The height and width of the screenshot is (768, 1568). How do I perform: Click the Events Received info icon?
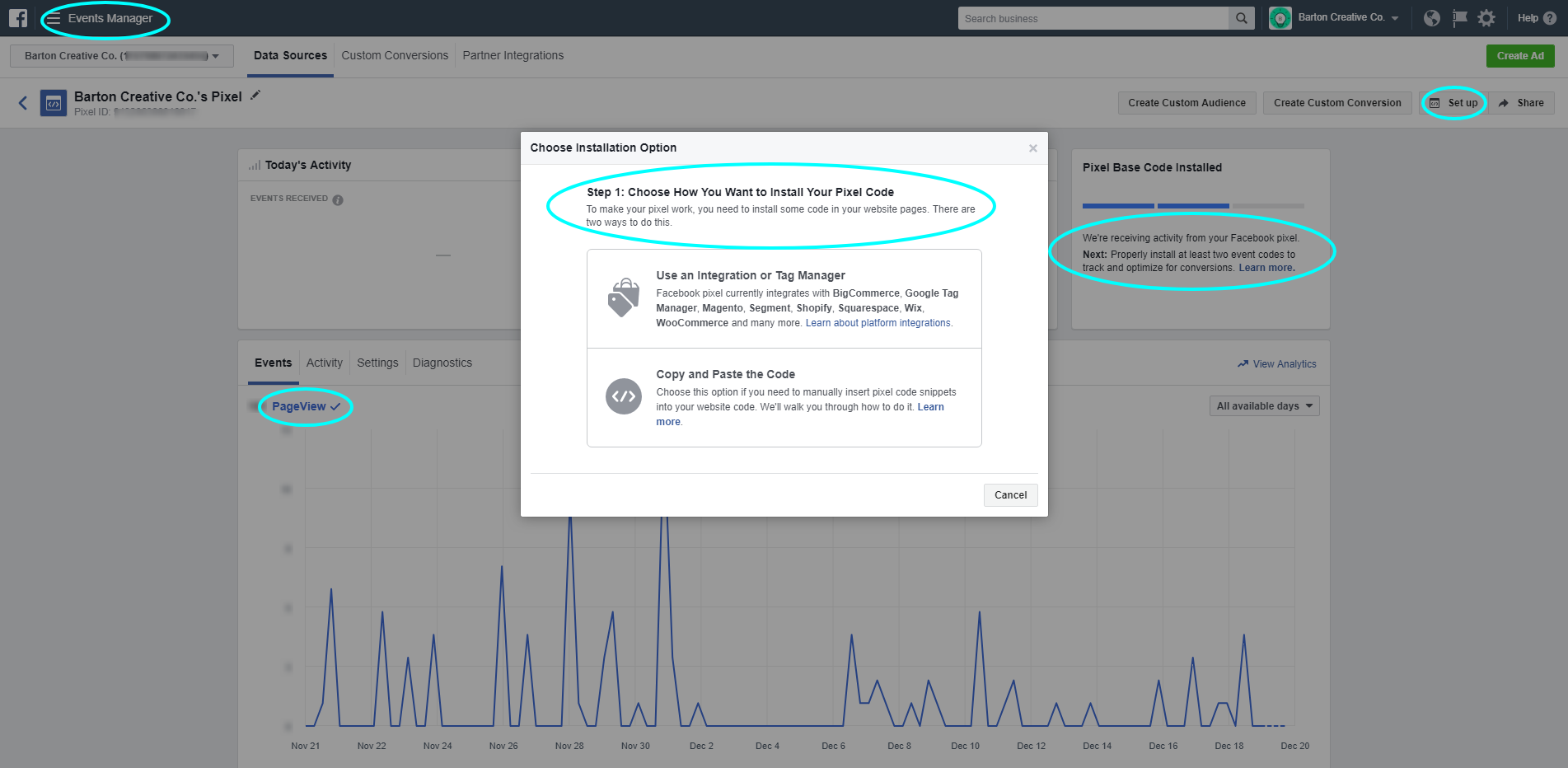338,199
